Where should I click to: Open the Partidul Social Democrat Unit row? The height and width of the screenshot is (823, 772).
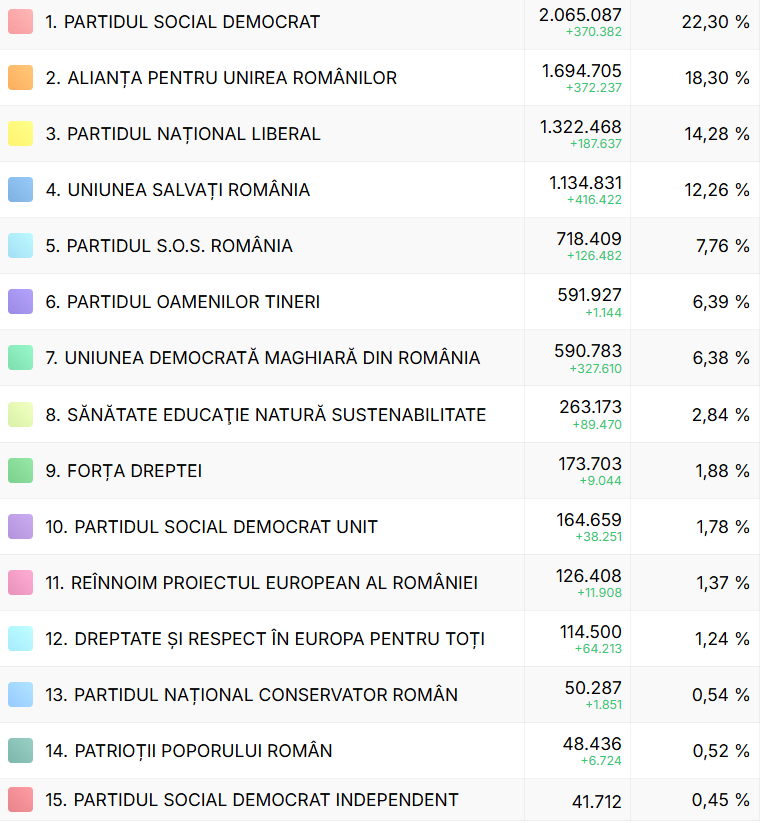[x=225, y=527]
